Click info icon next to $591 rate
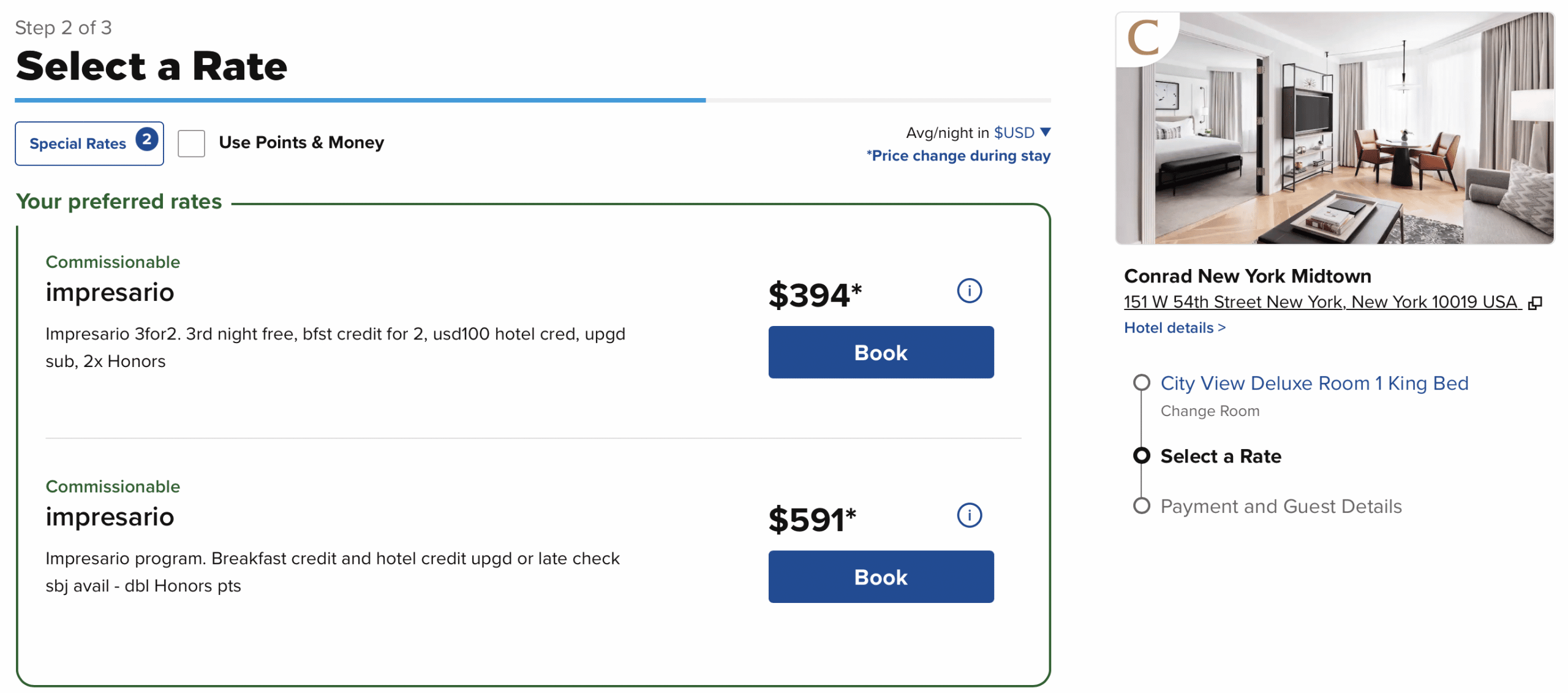 click(x=969, y=515)
